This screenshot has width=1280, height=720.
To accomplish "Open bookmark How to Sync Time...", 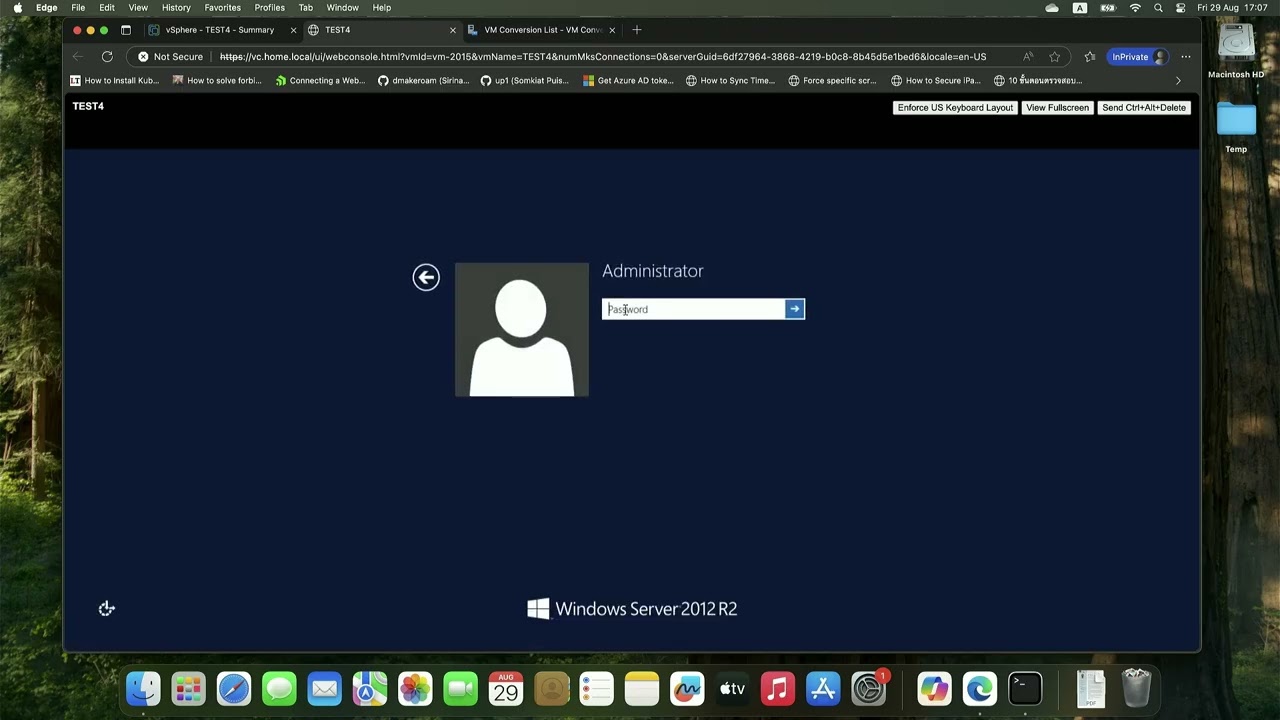I will click(x=730, y=81).
